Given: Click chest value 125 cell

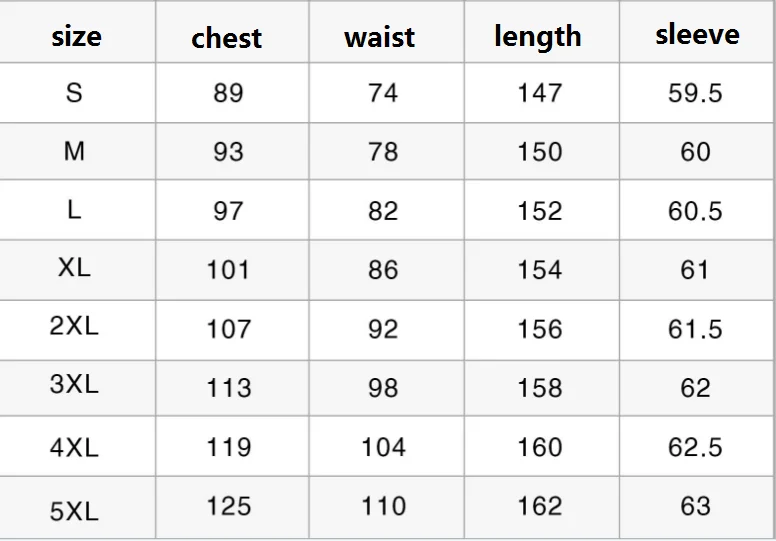Looking at the screenshot, I should [x=228, y=506].
